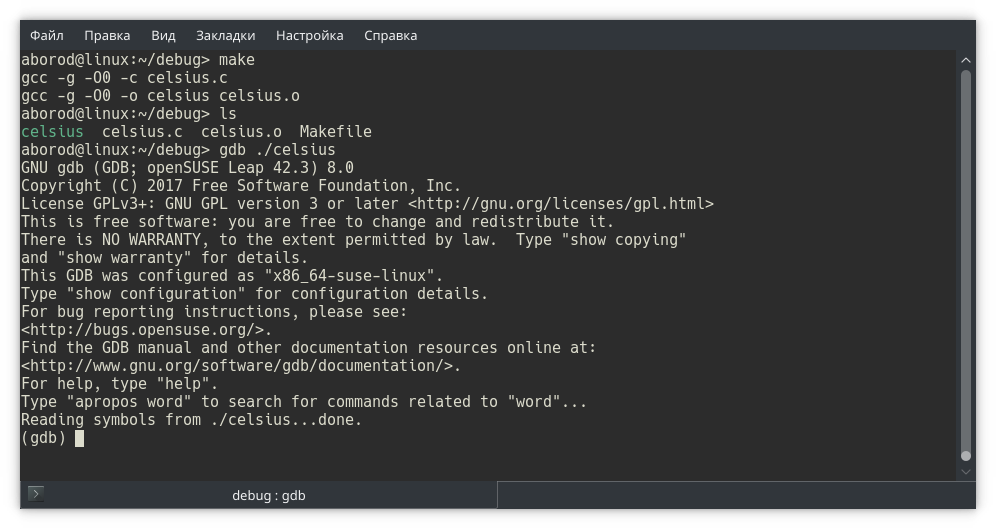Click at the (gdb) prompt cursor
The height and width of the screenshot is (529, 996).
(79, 438)
